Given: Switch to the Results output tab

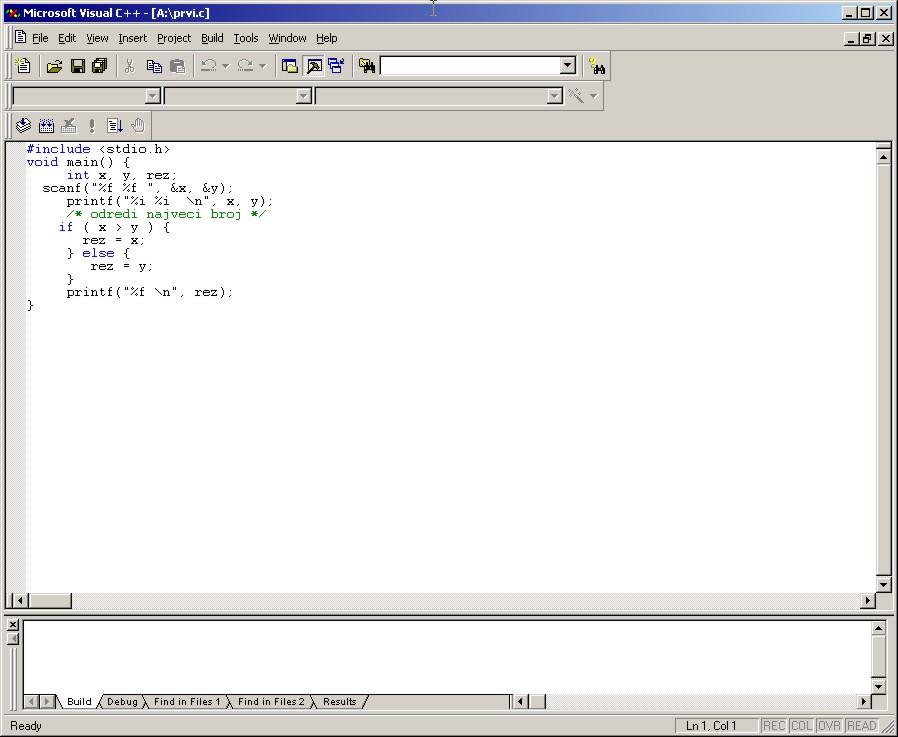Looking at the screenshot, I should [x=340, y=701].
